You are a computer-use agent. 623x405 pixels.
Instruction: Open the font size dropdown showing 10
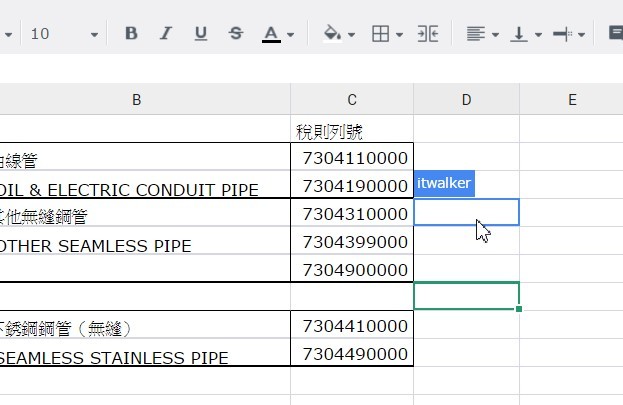tap(64, 34)
